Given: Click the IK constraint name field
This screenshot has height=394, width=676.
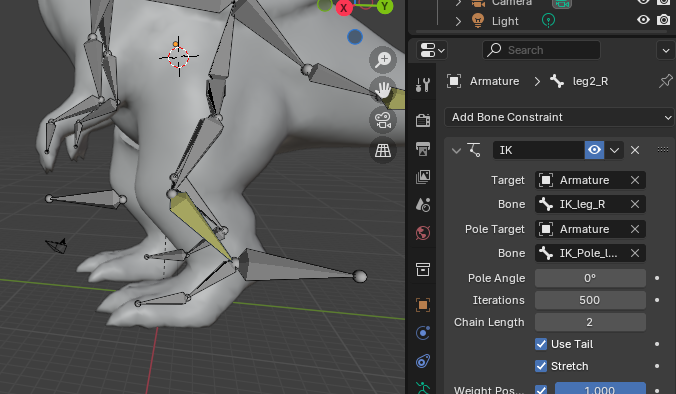Looking at the screenshot, I should [x=538, y=150].
